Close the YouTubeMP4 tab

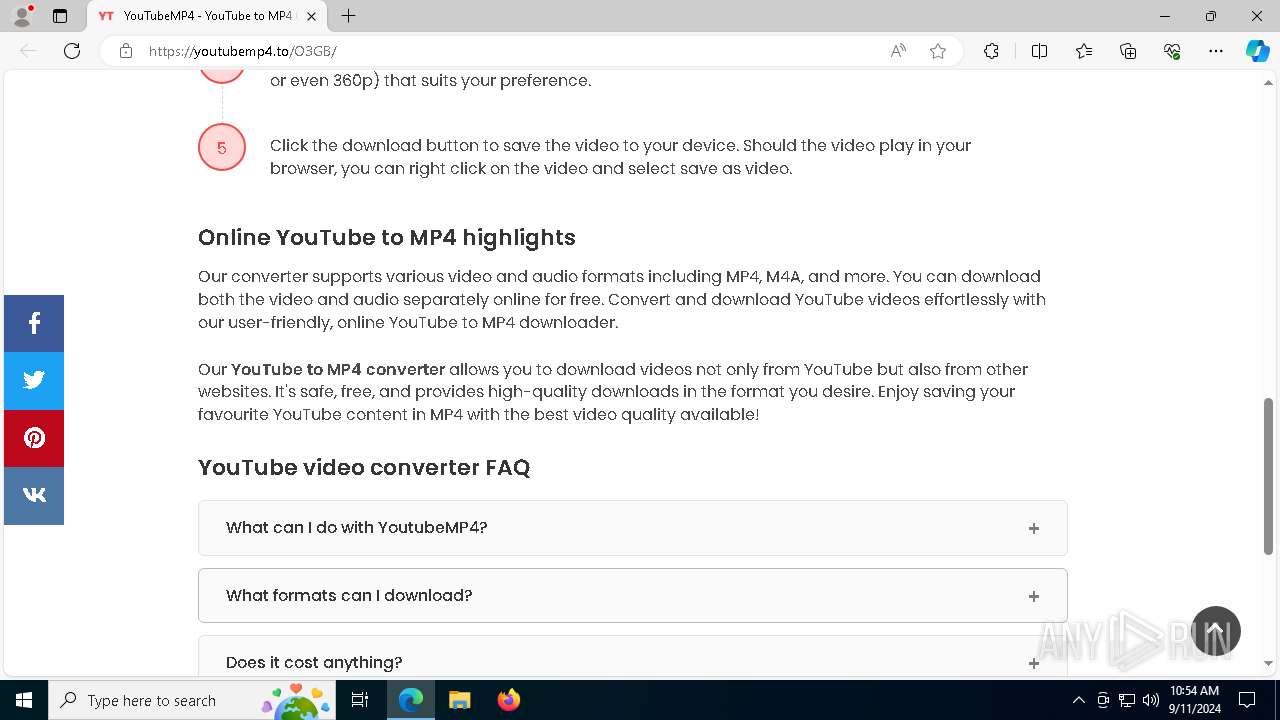click(312, 16)
